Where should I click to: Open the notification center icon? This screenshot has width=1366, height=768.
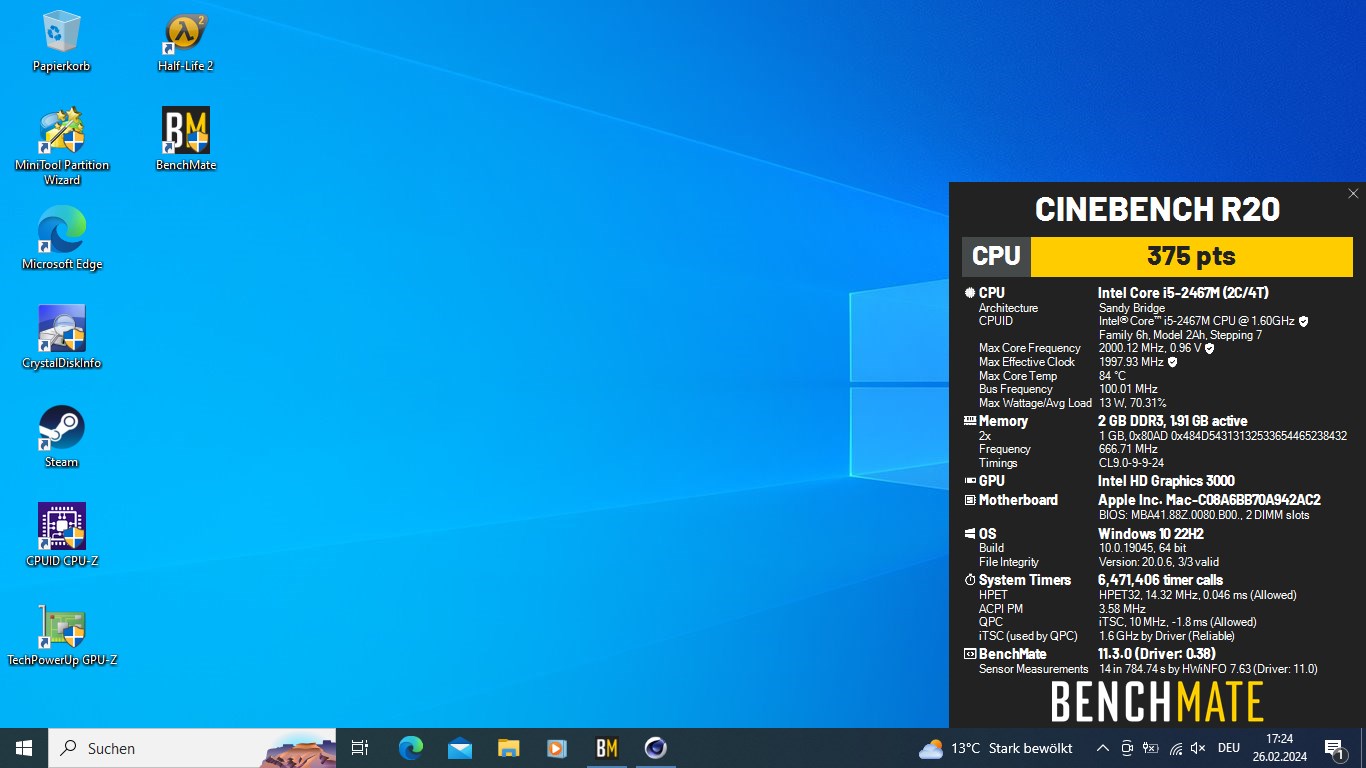click(1334, 748)
